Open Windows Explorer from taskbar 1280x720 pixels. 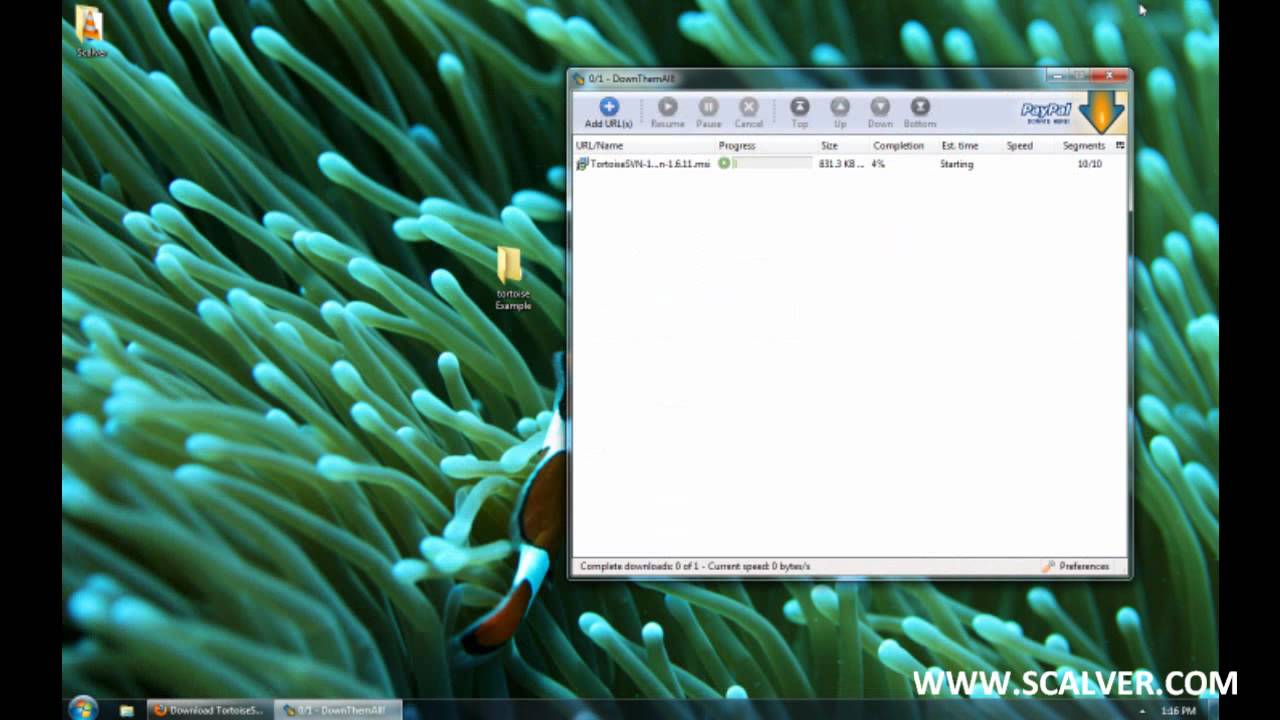tap(127, 710)
